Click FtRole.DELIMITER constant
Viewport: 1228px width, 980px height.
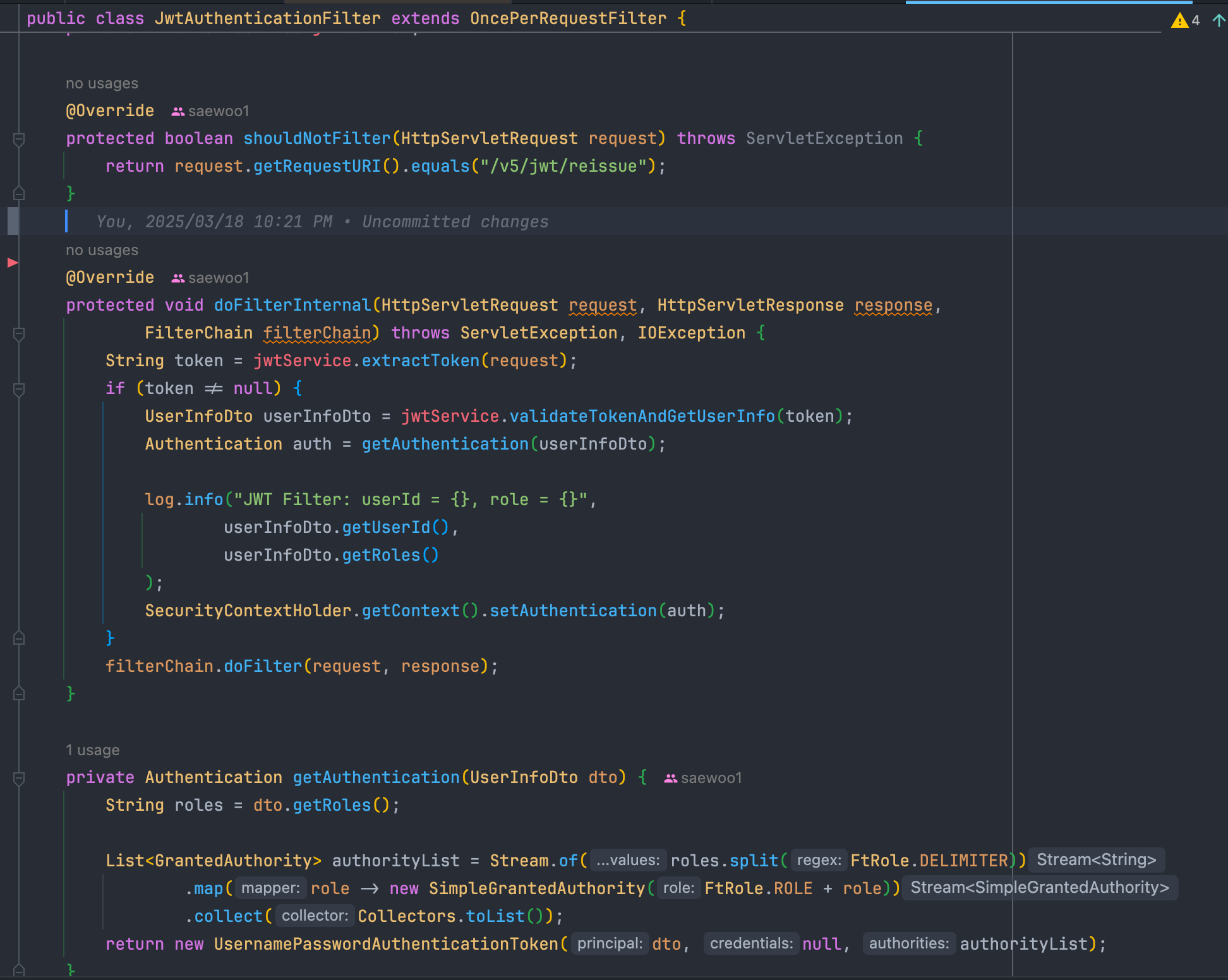929,861
